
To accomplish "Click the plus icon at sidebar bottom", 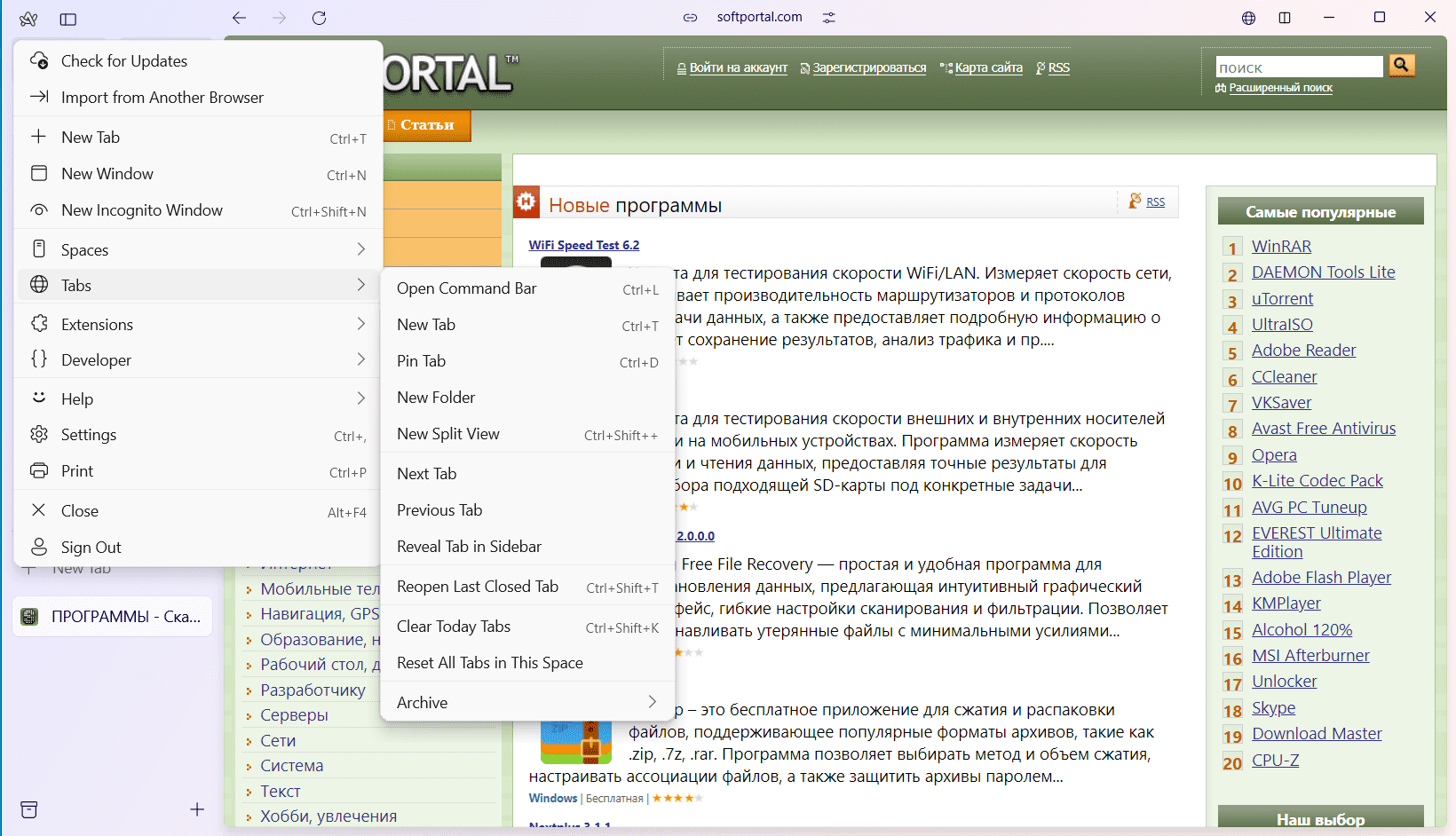I will pyautogui.click(x=197, y=809).
